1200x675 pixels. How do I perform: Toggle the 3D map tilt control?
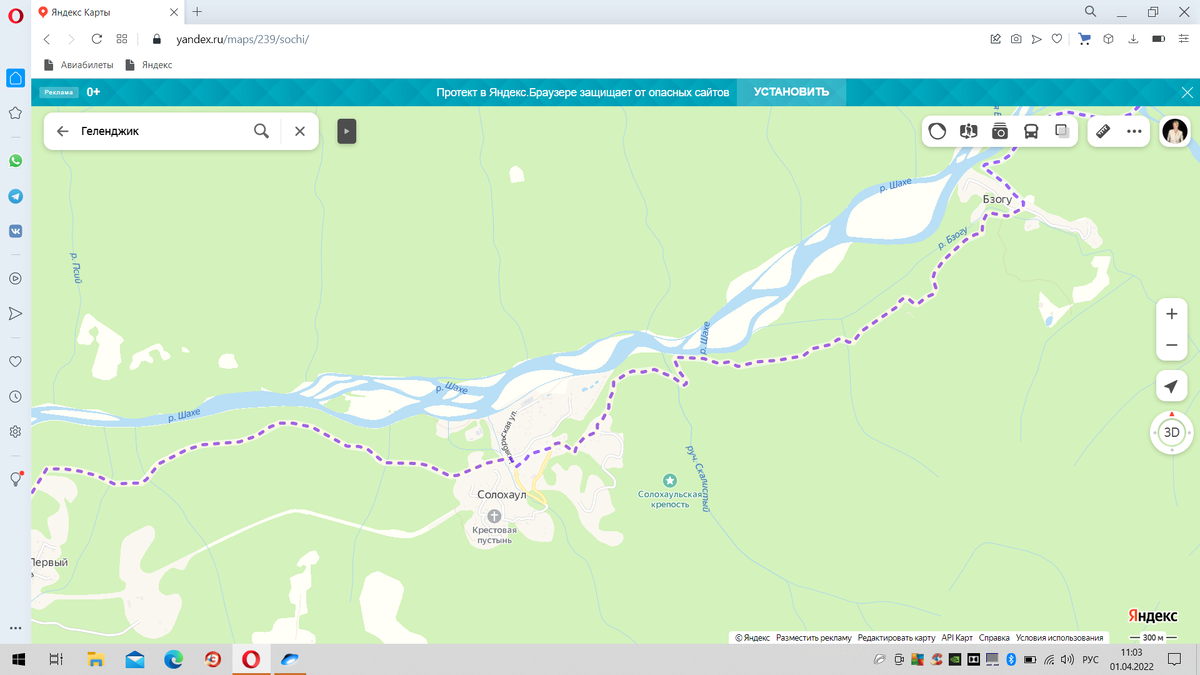point(1172,433)
